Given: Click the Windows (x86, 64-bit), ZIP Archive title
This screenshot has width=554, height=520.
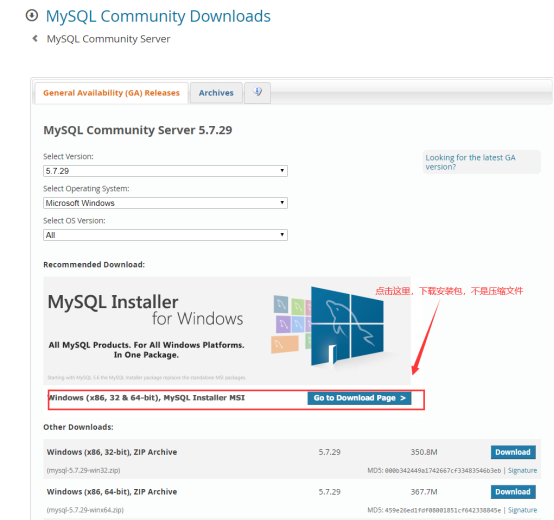Looking at the screenshot, I should point(112,492).
